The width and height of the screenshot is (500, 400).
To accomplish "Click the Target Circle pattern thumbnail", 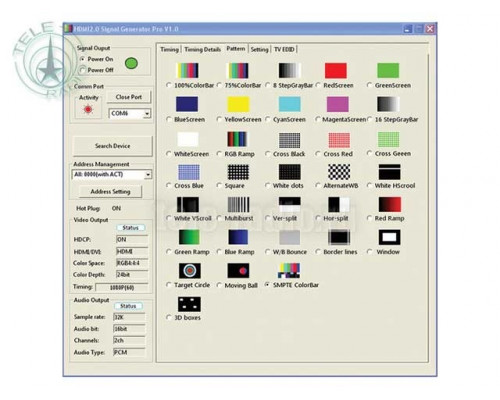I will [x=190, y=271].
